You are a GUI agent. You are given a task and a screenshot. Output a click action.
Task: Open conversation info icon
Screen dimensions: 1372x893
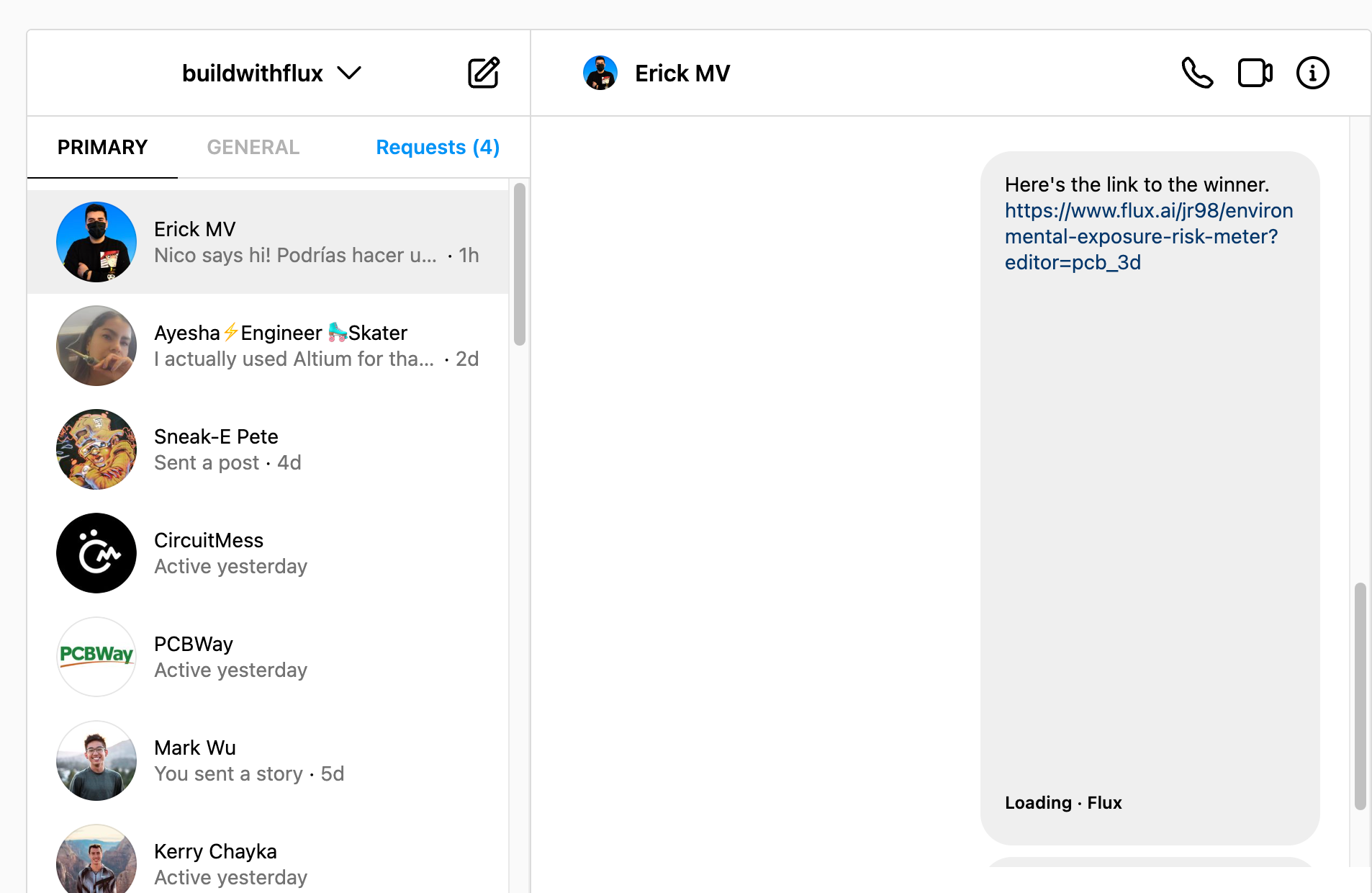[x=1312, y=73]
